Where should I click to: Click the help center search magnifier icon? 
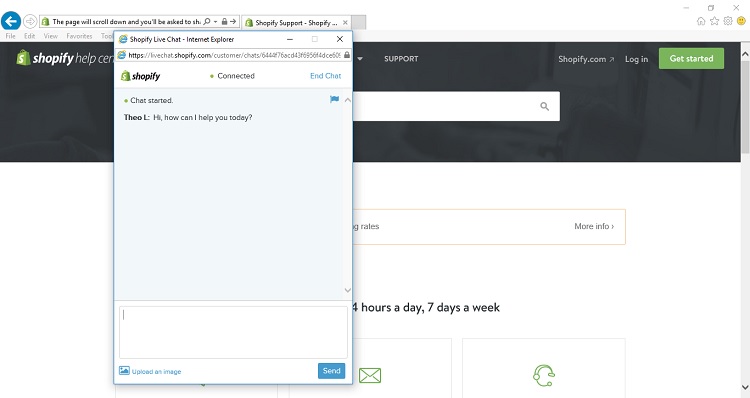(x=544, y=106)
